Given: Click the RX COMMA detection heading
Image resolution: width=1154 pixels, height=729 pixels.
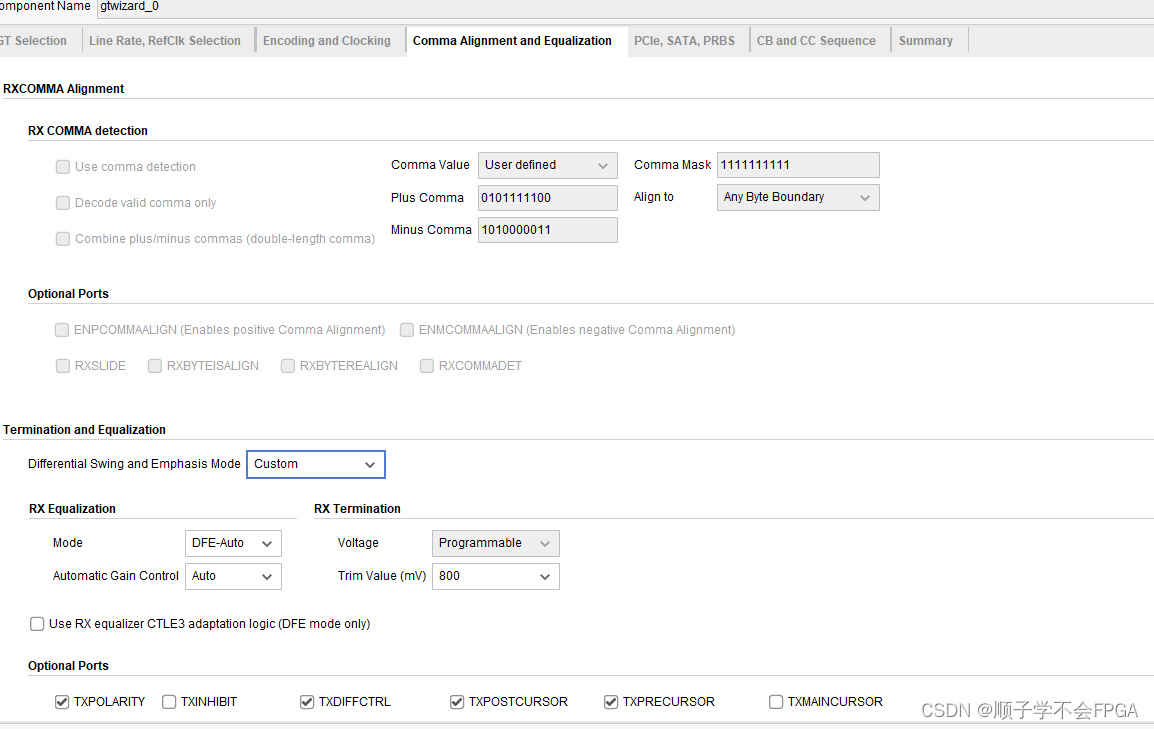Looking at the screenshot, I should click(x=88, y=131).
